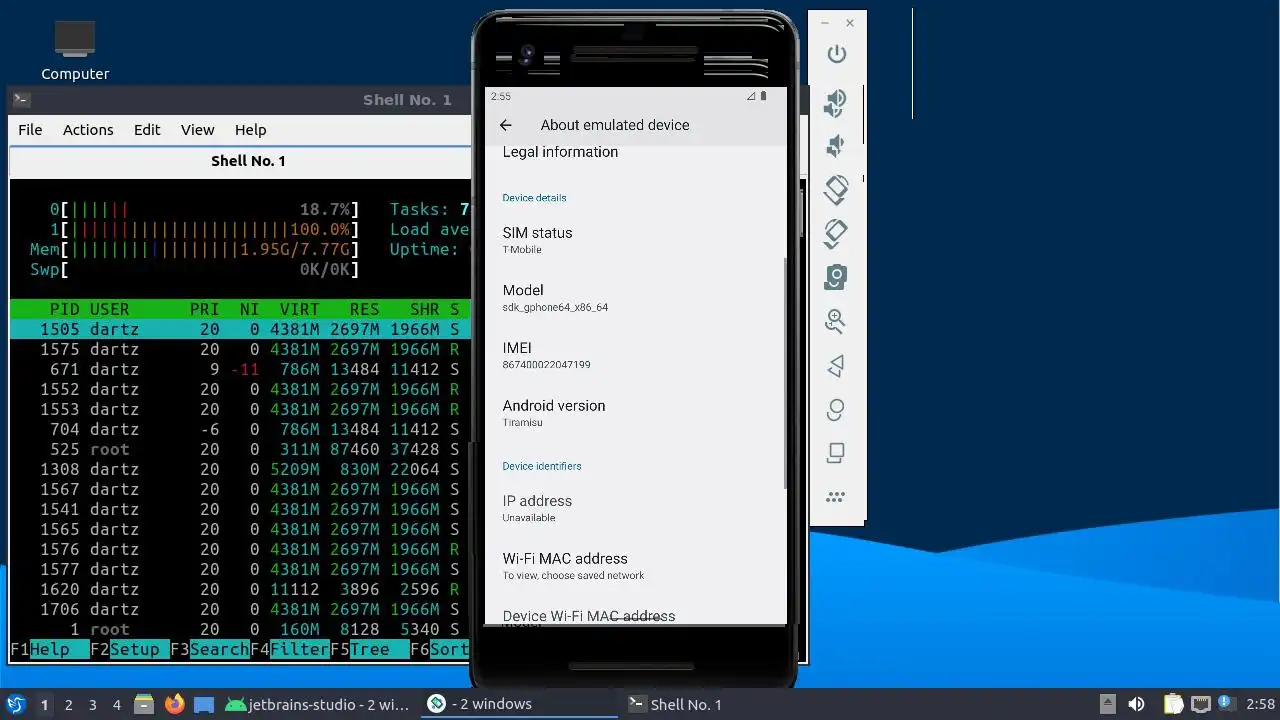
Task: Rotate emulator left with upper rotate icon
Action: 836,189
